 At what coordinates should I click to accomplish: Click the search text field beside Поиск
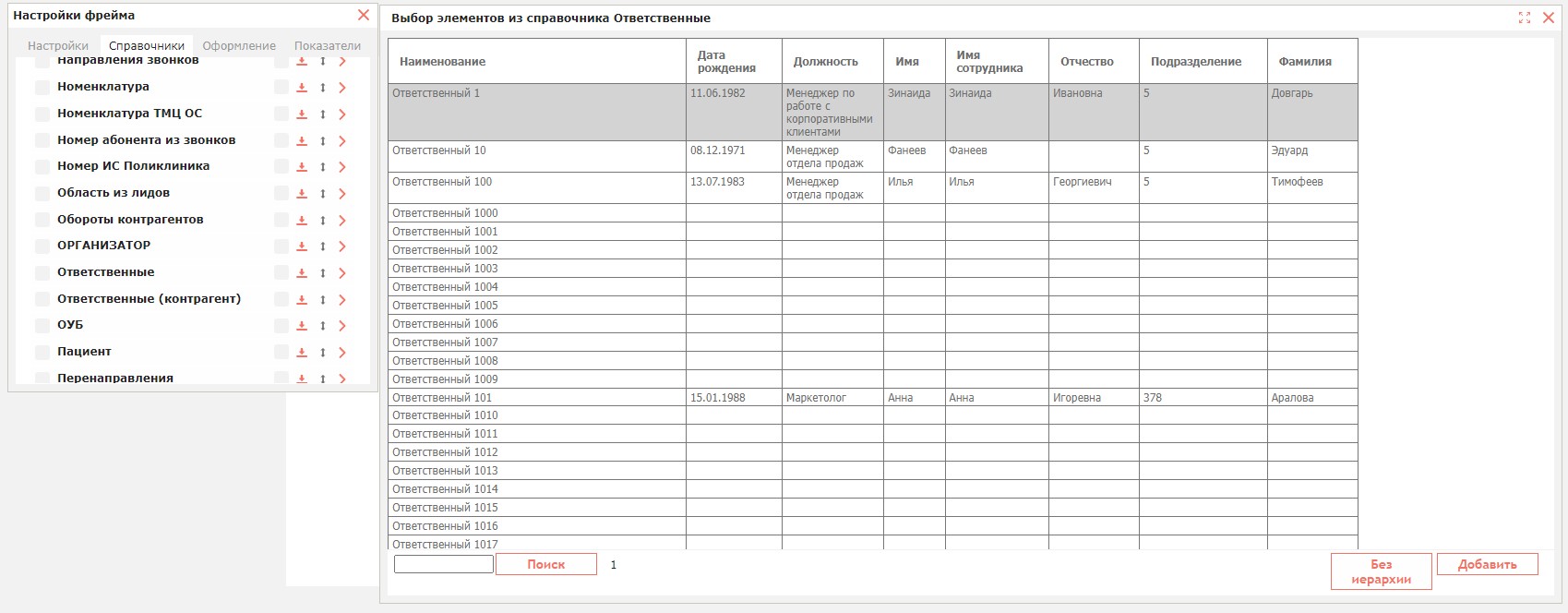tap(444, 564)
